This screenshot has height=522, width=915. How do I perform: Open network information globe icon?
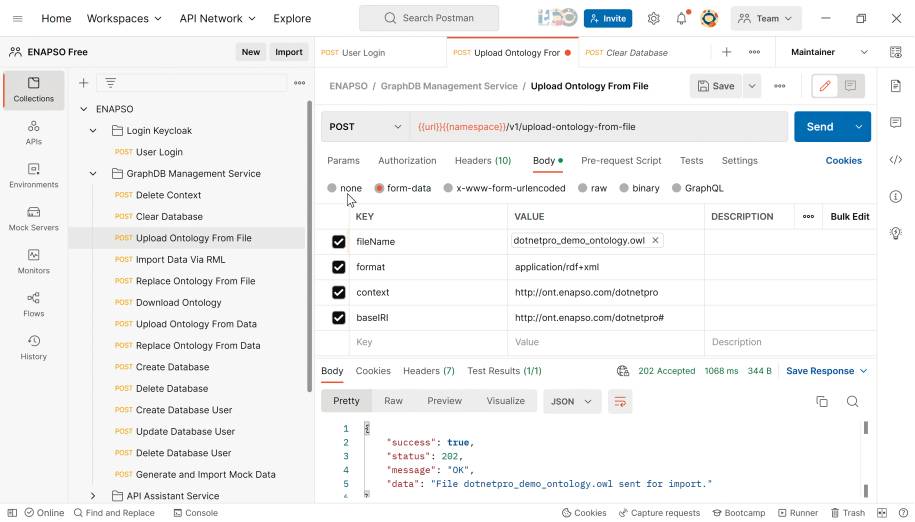[x=623, y=371]
